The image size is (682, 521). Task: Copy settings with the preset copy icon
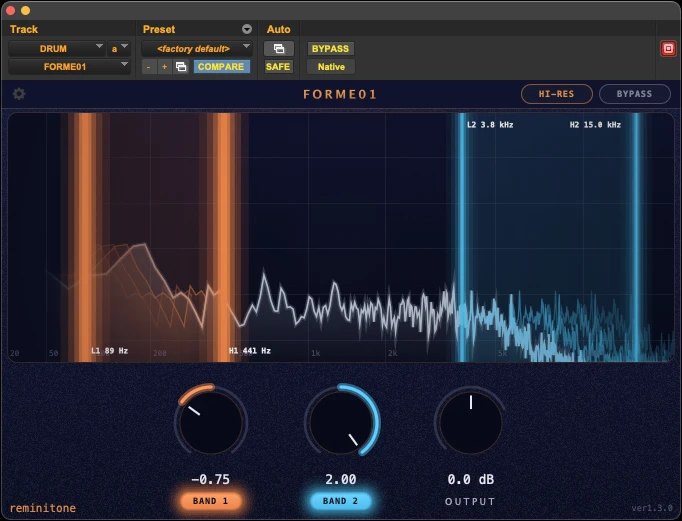[x=181, y=67]
